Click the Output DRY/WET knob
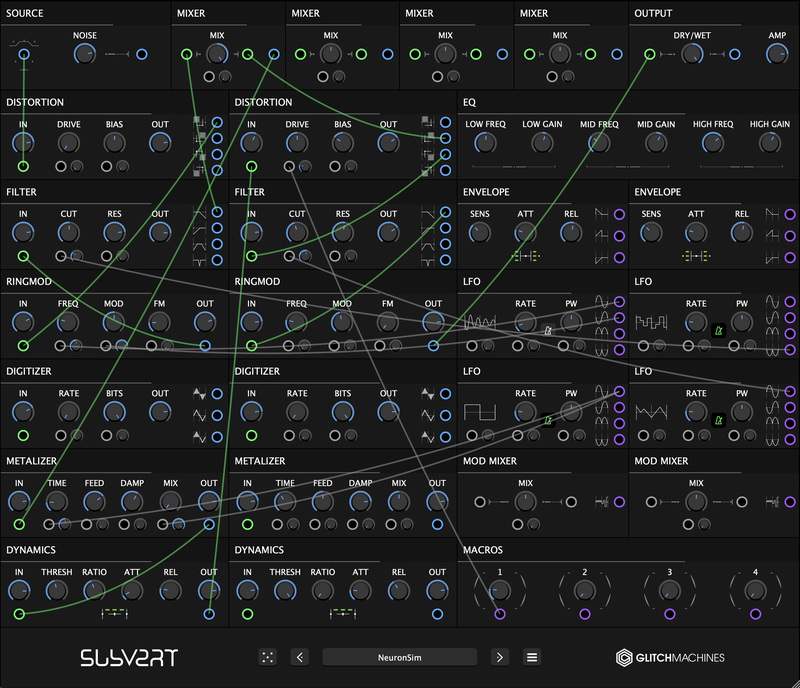 692,54
